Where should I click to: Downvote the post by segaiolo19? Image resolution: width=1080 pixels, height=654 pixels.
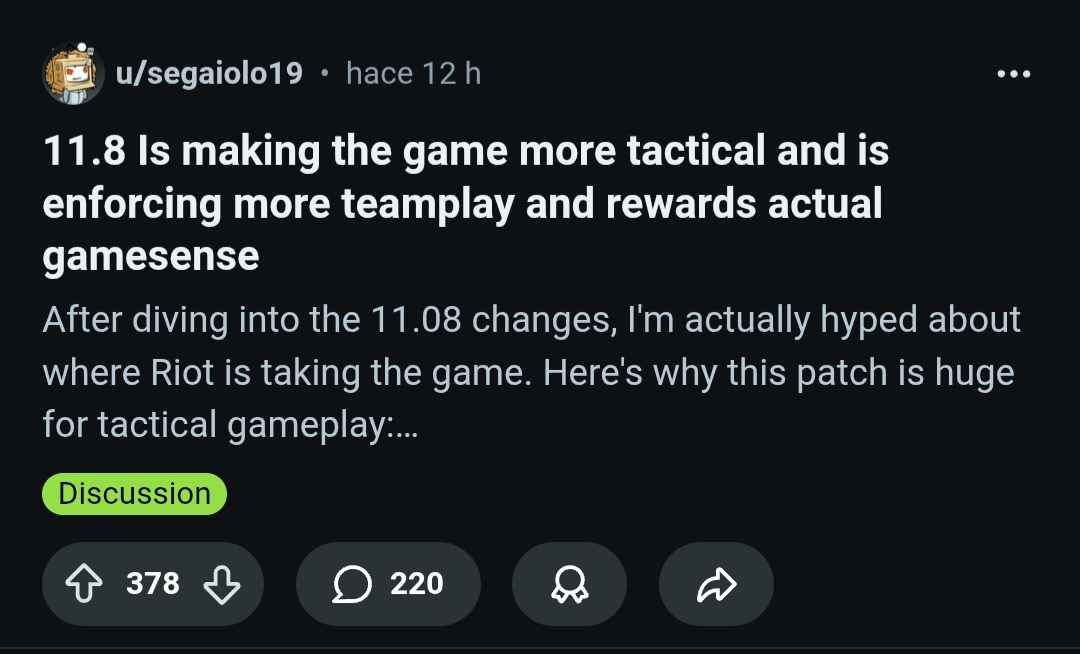221,584
